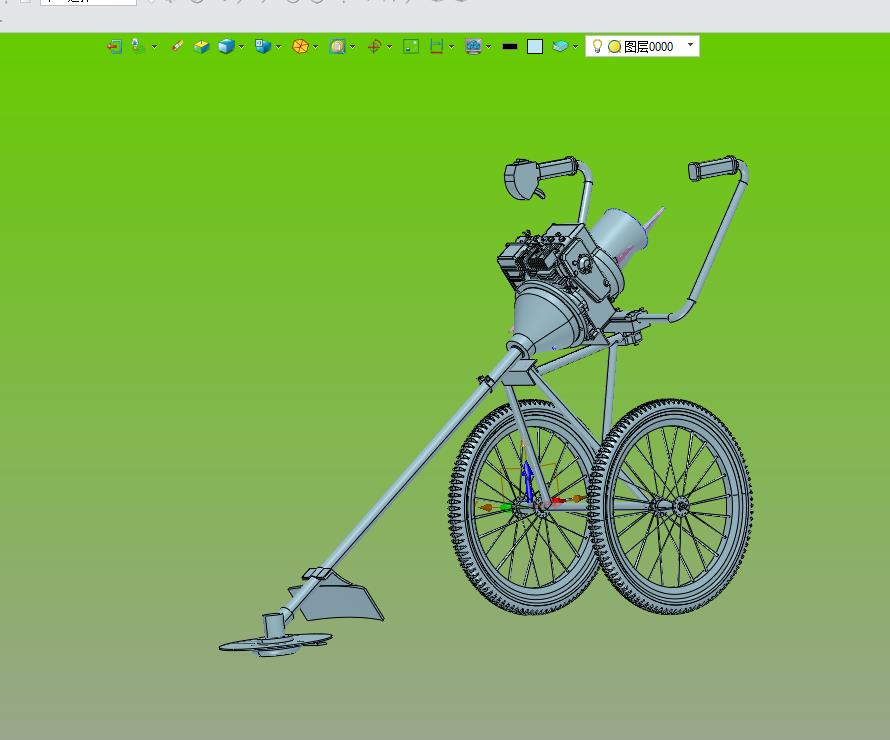Toggle the layer light-bulb visibility
Image resolution: width=890 pixels, height=740 pixels.
(597, 46)
